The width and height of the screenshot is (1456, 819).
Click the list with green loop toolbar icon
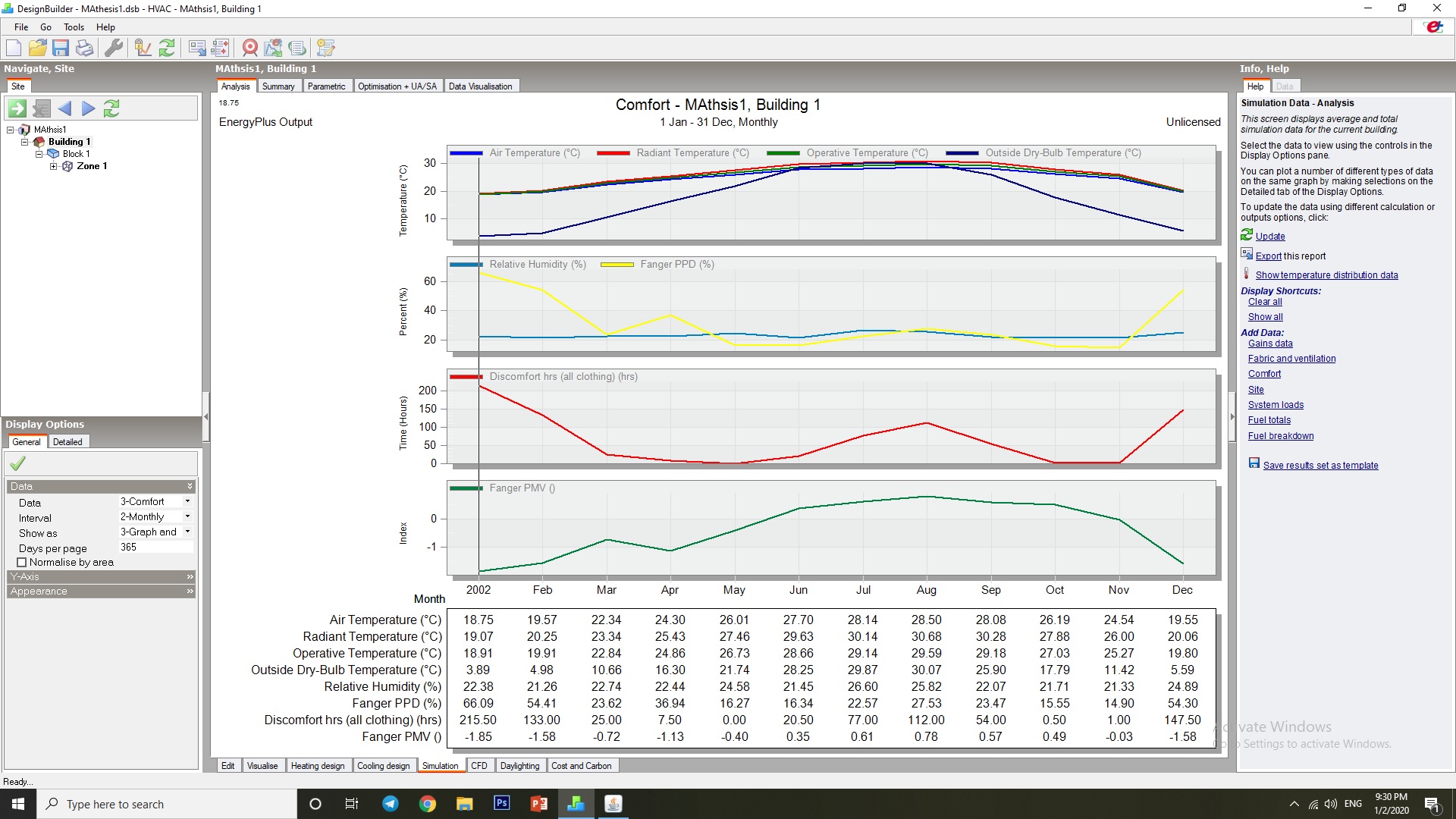pos(297,48)
